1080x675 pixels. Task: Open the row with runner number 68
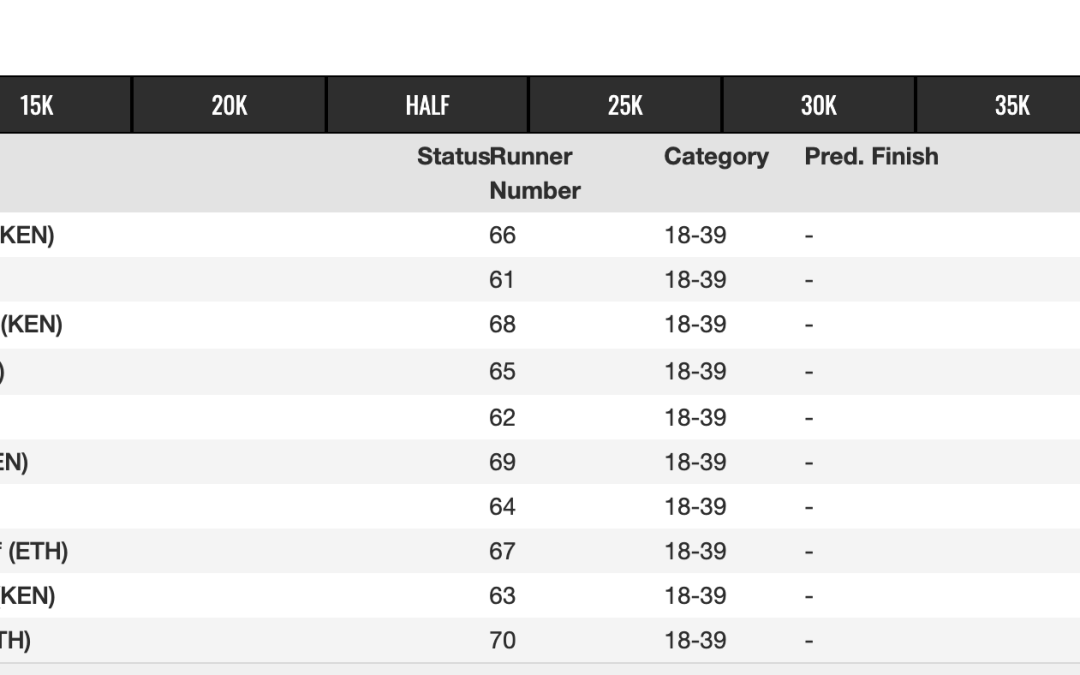[x=502, y=325]
